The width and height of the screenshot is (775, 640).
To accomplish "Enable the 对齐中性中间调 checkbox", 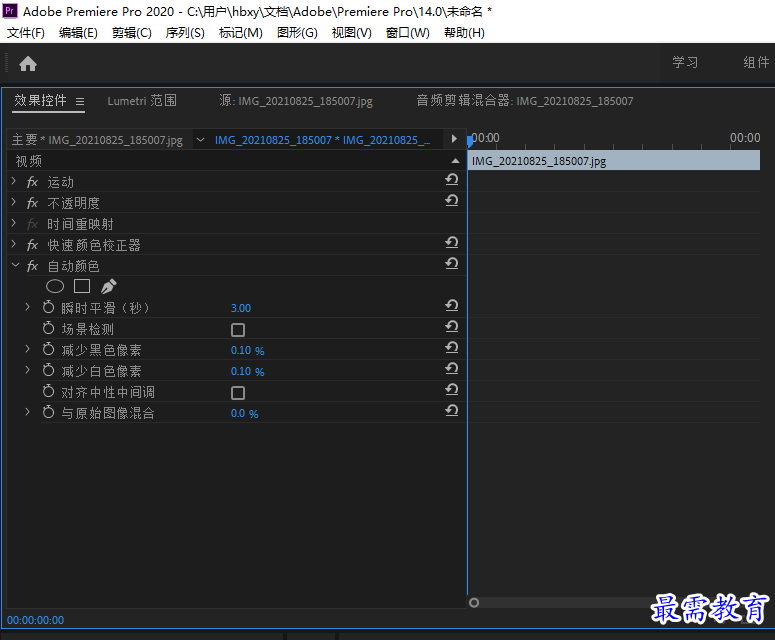I will 238,393.
